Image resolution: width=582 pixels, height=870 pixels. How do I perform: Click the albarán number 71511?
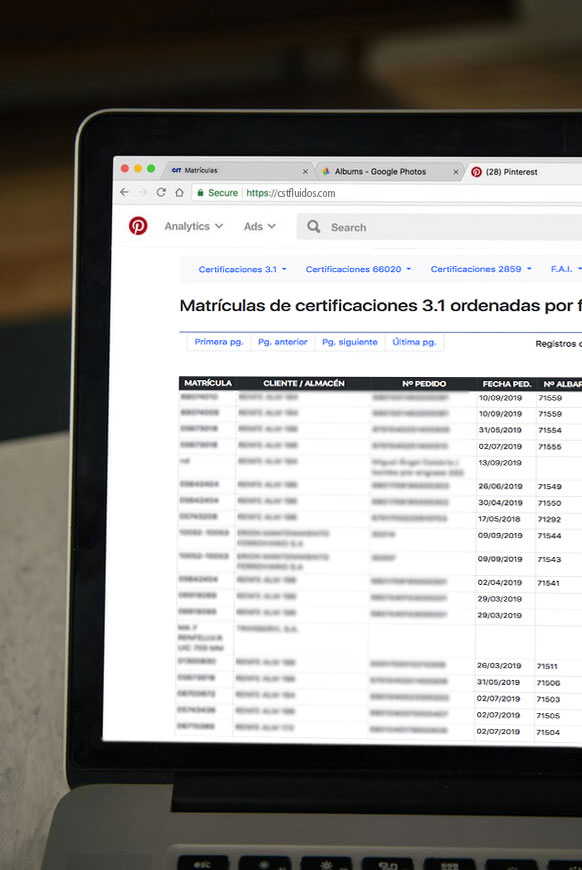point(547,666)
